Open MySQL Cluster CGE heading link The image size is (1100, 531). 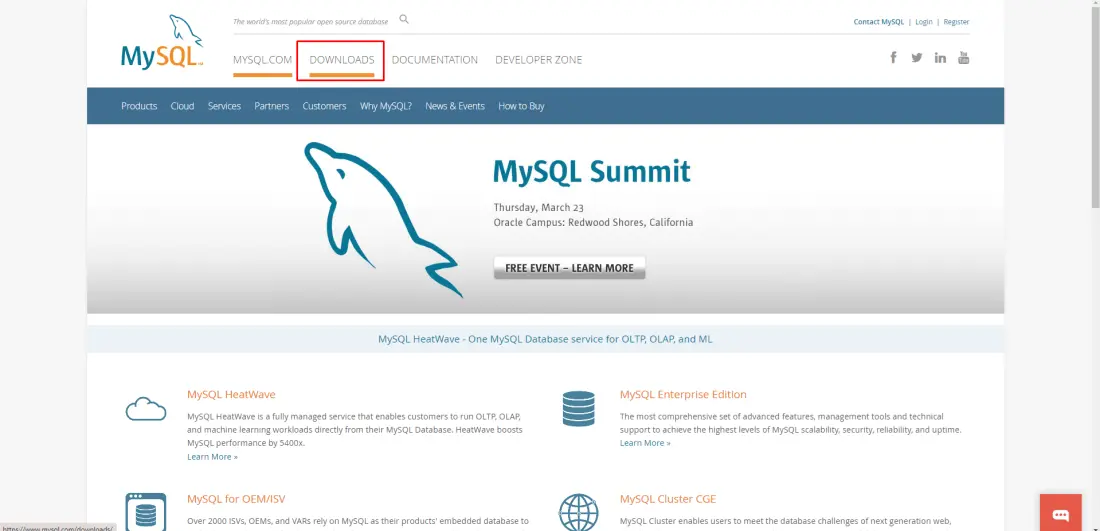click(668, 499)
